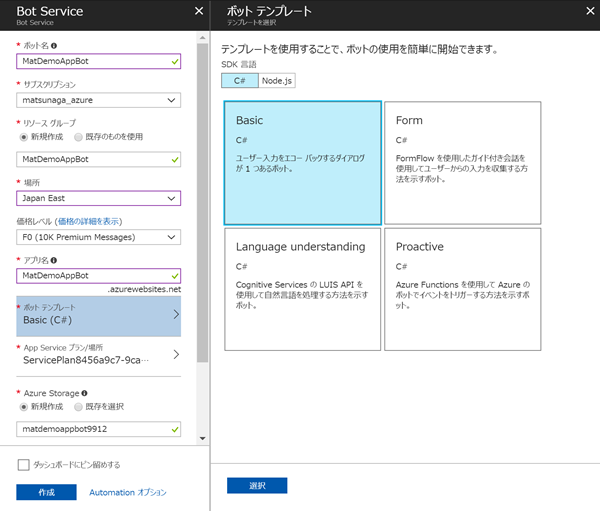Switch SDK language to Node.js

coord(277,81)
